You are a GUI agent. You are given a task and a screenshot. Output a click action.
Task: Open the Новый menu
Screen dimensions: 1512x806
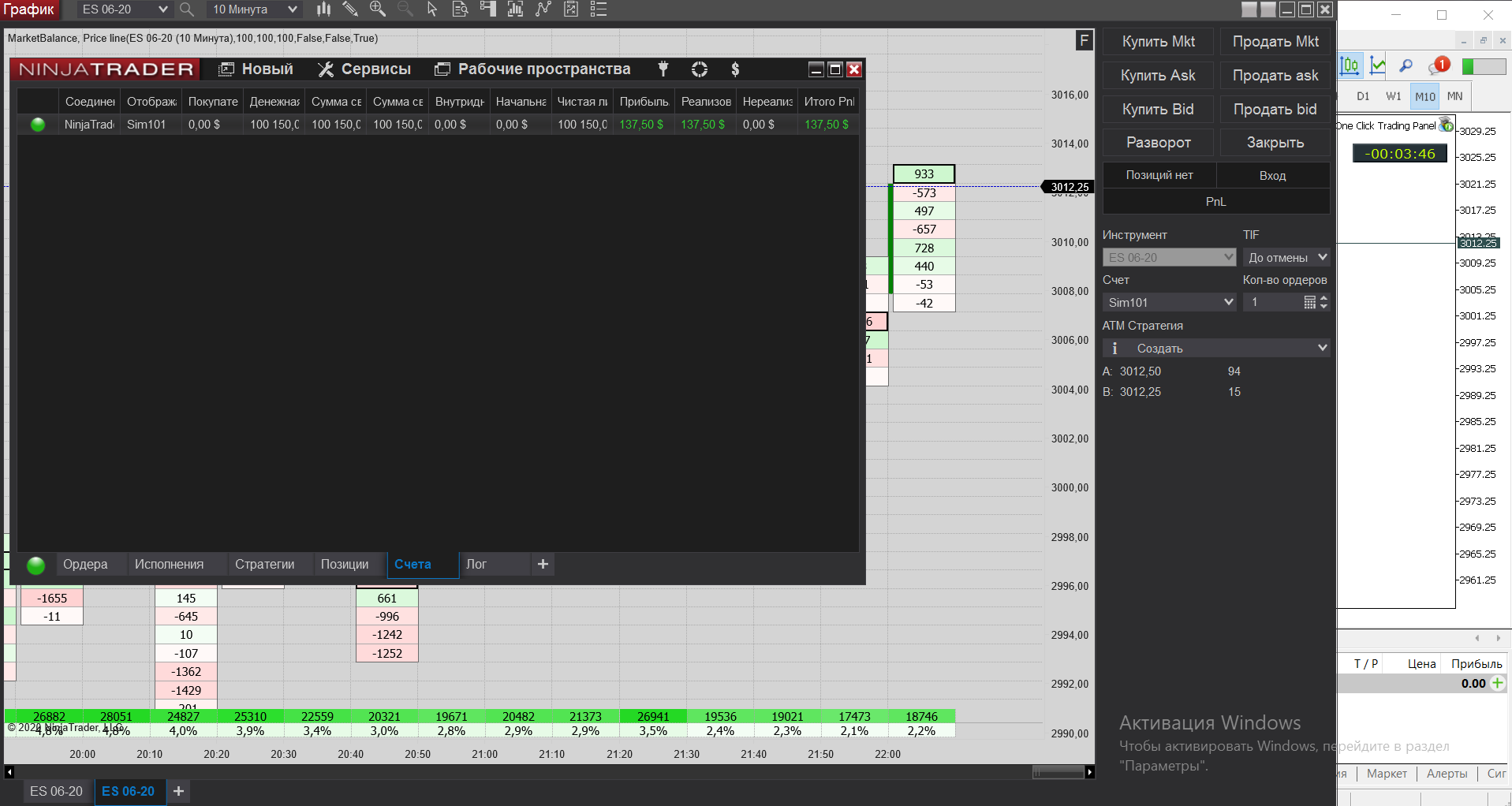click(256, 69)
